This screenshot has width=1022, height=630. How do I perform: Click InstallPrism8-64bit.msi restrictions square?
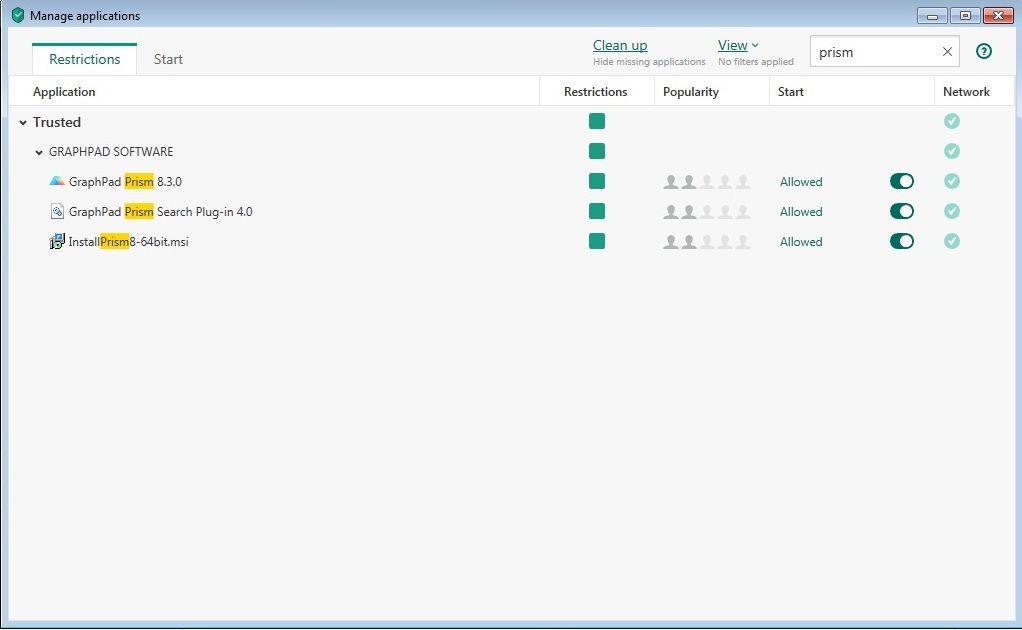coord(596,241)
